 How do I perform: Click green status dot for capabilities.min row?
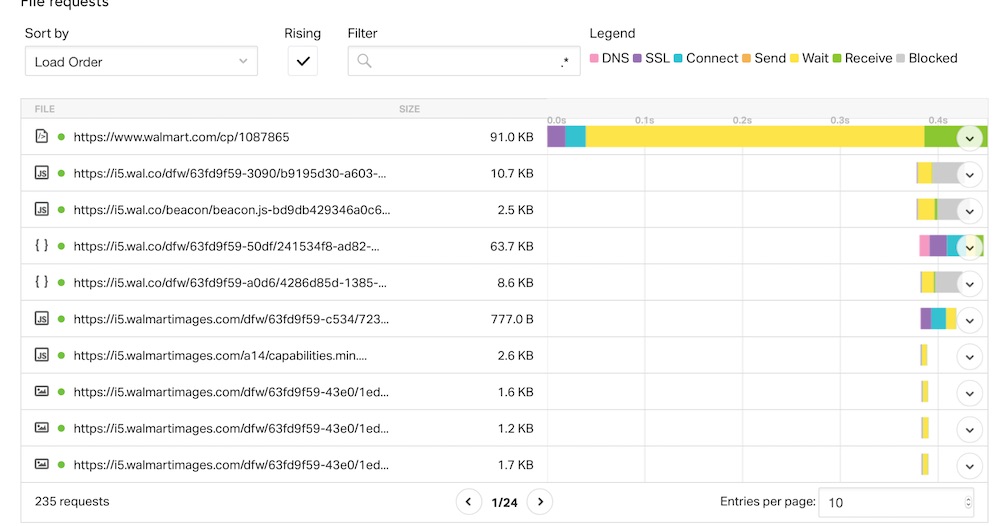coord(61,355)
